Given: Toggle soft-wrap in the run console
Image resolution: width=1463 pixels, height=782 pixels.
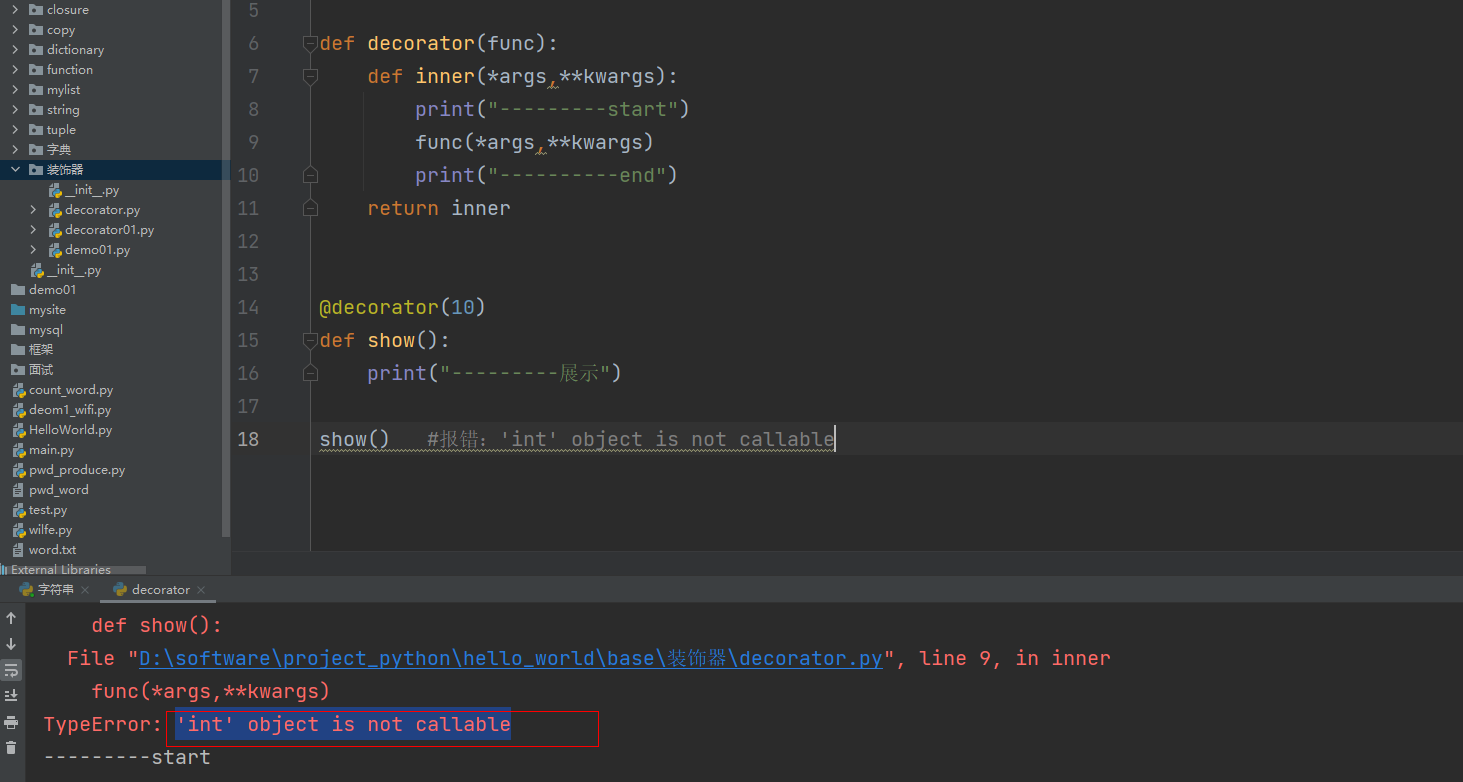Looking at the screenshot, I should point(11,670).
